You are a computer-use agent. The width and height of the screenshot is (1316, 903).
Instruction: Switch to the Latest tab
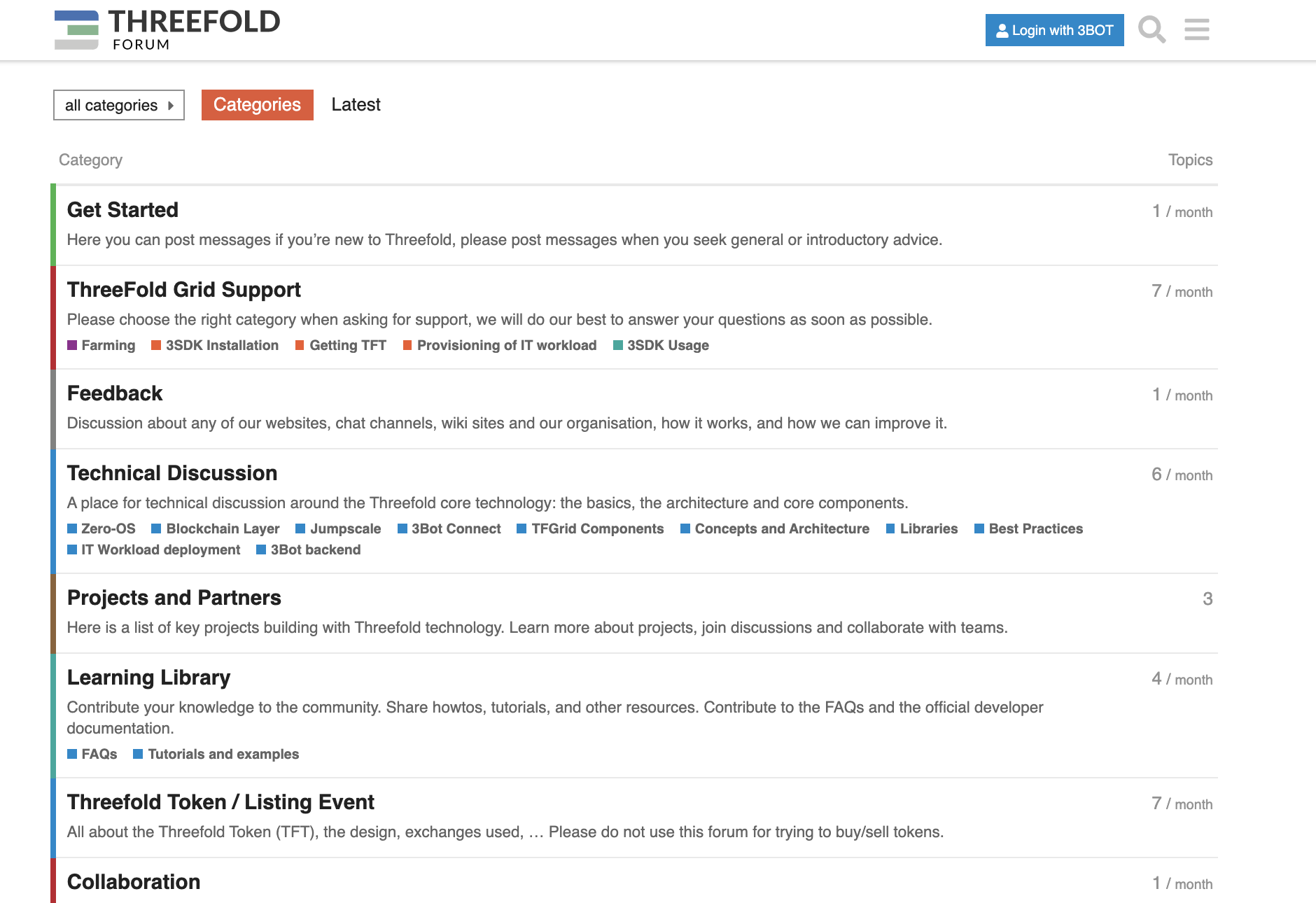coord(356,105)
